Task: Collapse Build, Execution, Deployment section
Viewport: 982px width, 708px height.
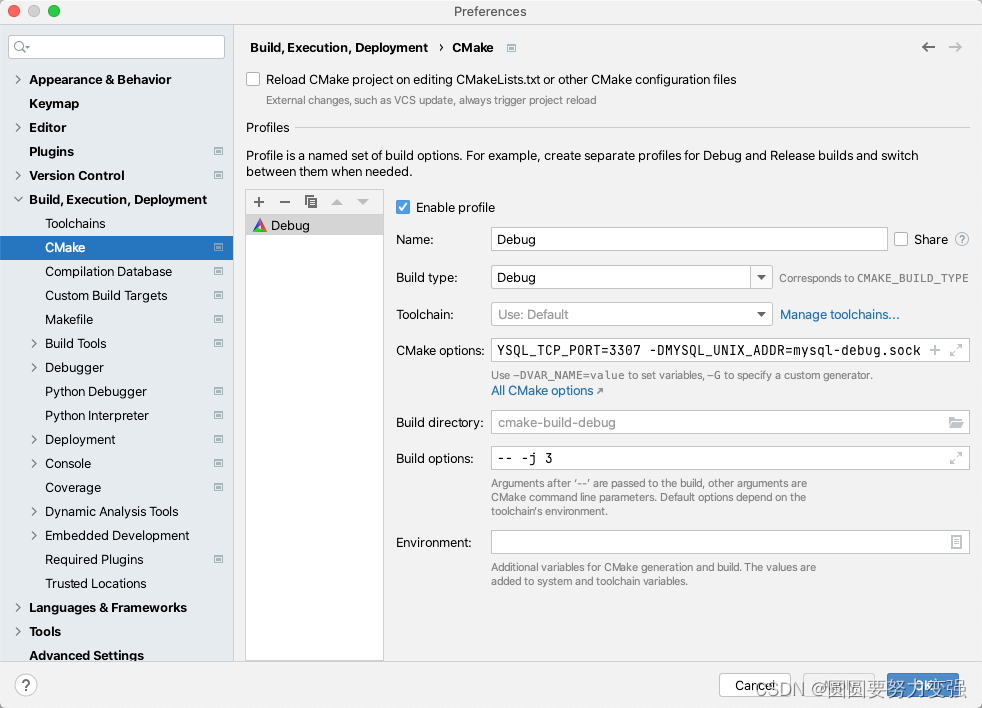Action: [18, 199]
